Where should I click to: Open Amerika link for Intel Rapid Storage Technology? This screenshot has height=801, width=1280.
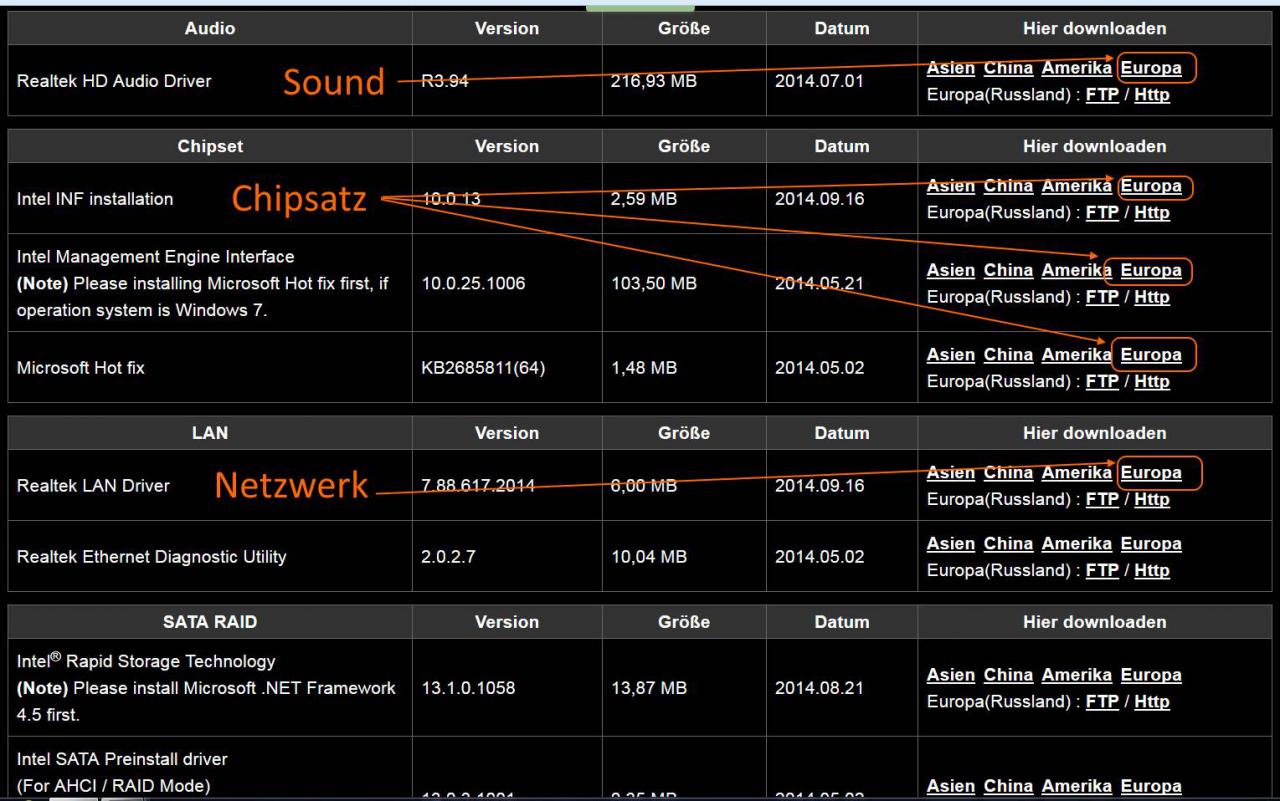tap(1076, 675)
